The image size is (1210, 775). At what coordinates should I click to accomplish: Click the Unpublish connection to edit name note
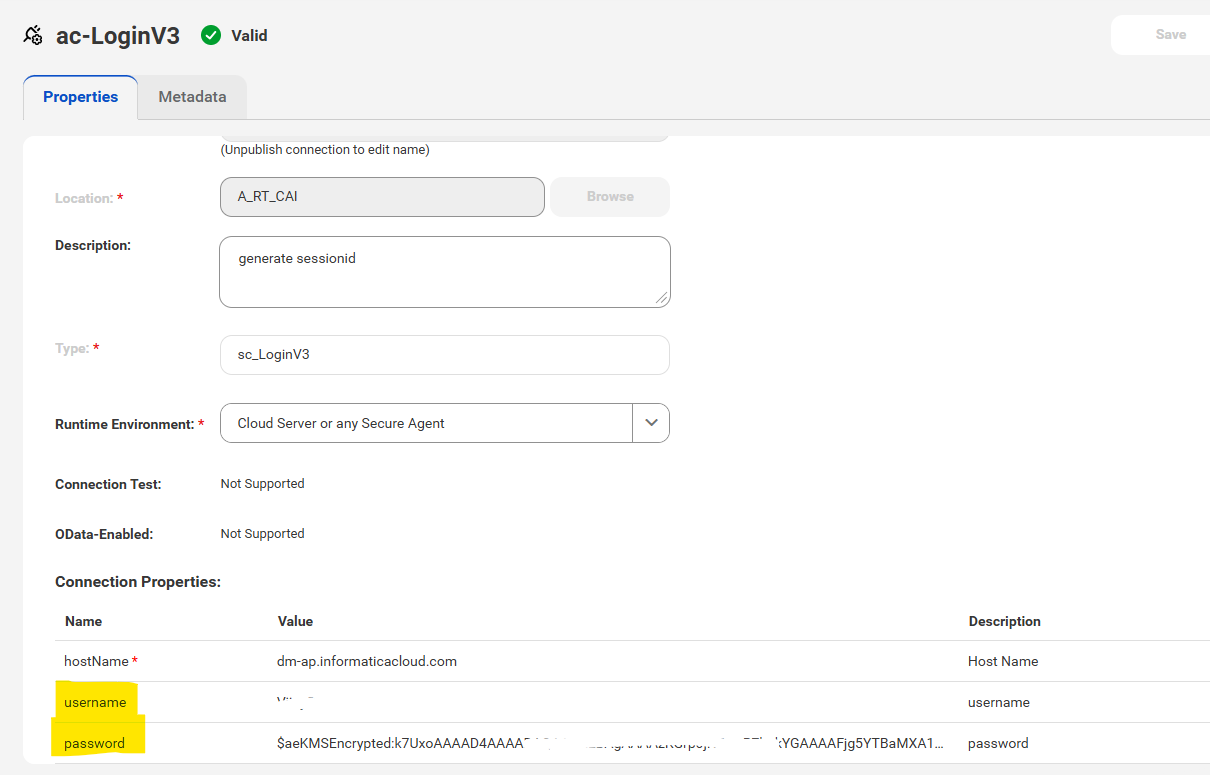click(325, 150)
